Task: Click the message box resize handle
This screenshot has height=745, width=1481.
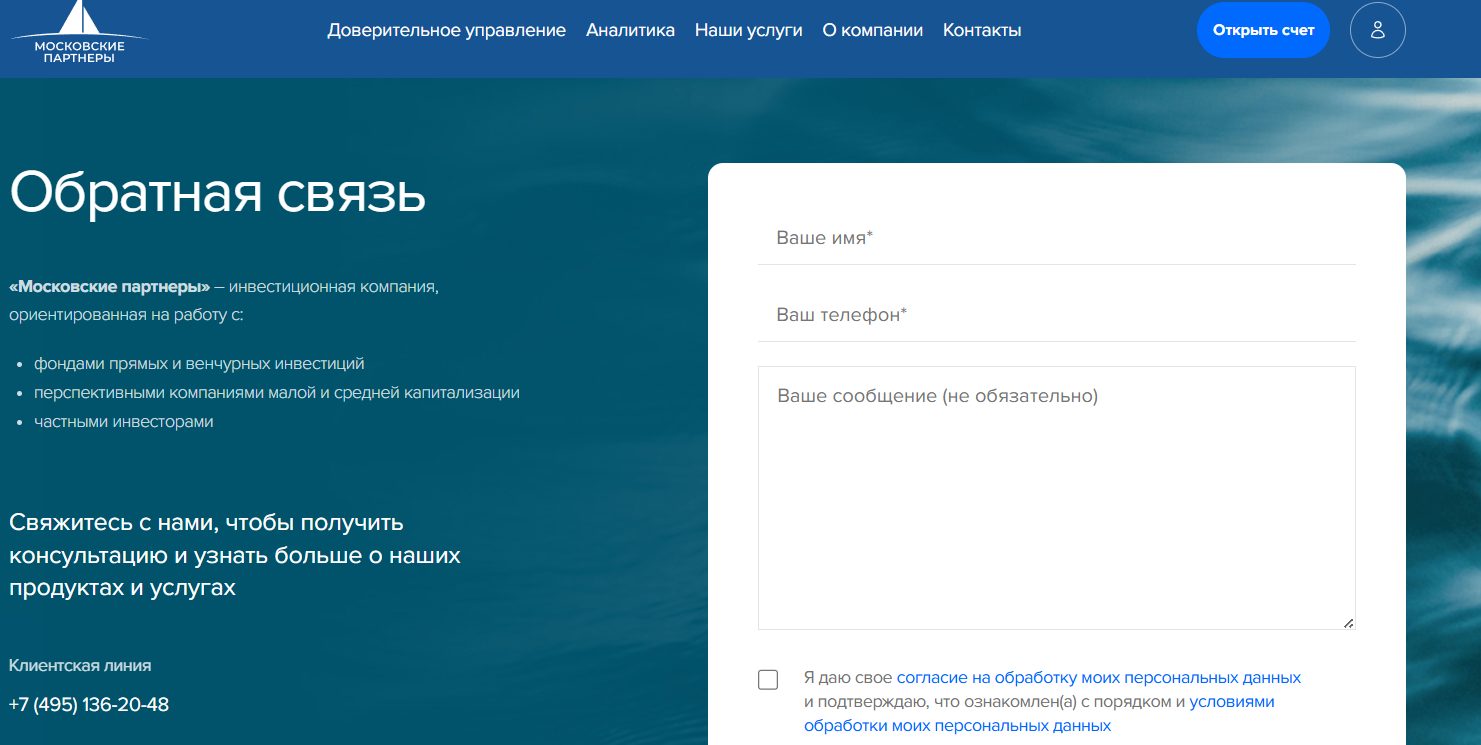Action: (x=1348, y=622)
